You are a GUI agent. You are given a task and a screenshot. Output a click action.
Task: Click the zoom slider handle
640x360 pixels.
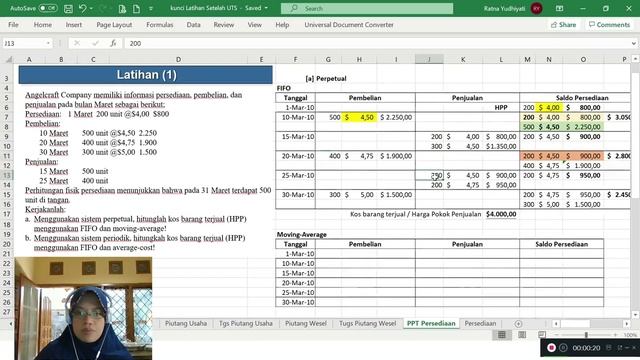tap(586, 335)
